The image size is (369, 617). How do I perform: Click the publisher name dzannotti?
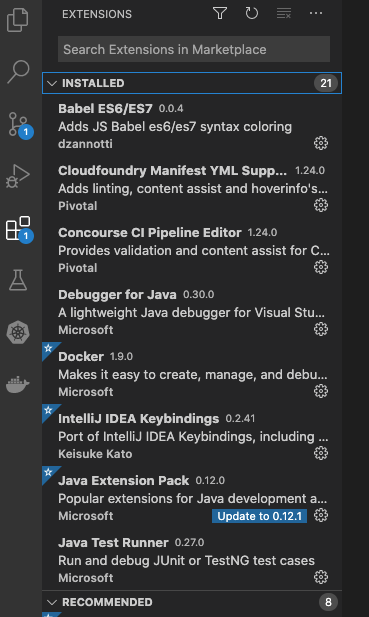(x=85, y=144)
